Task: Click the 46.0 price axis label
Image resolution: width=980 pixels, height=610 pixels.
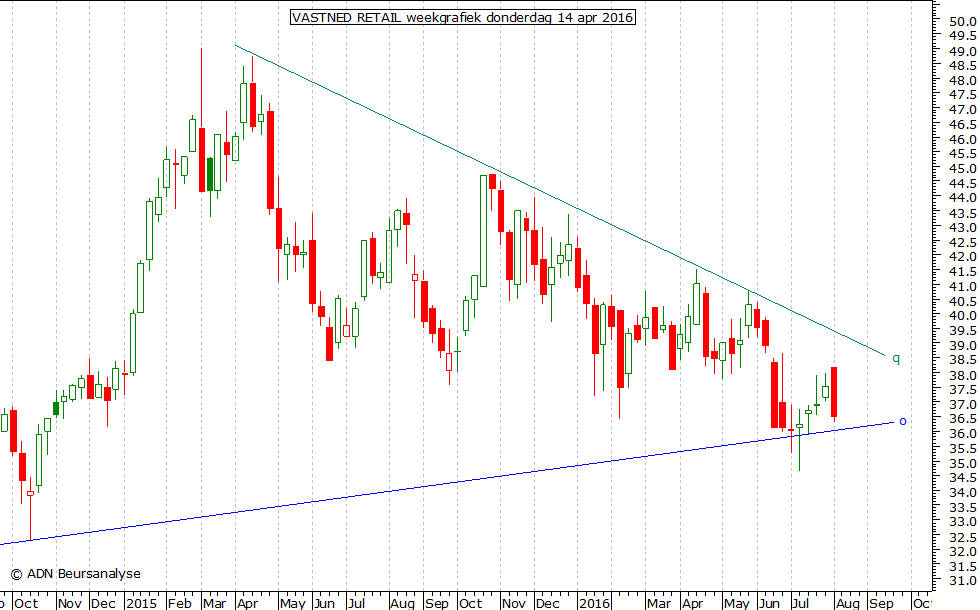Action: click(963, 139)
